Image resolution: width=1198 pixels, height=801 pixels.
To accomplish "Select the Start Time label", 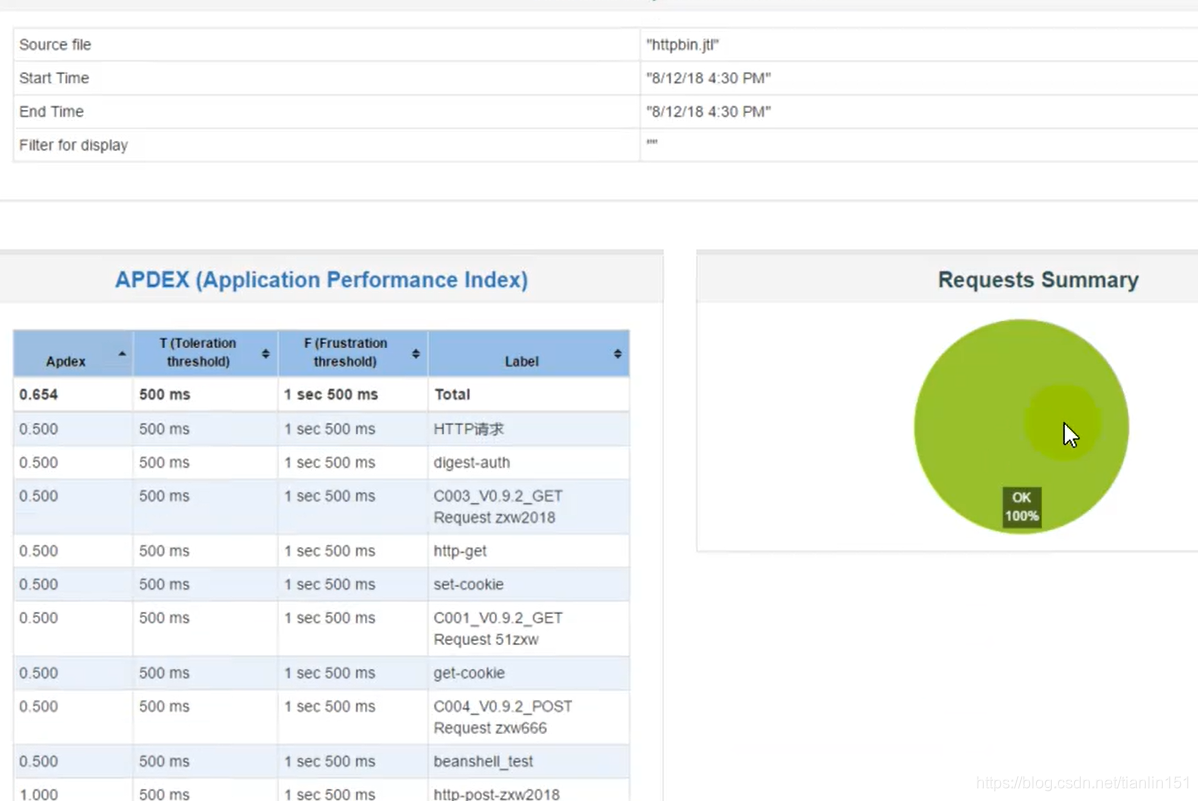I will coord(54,78).
